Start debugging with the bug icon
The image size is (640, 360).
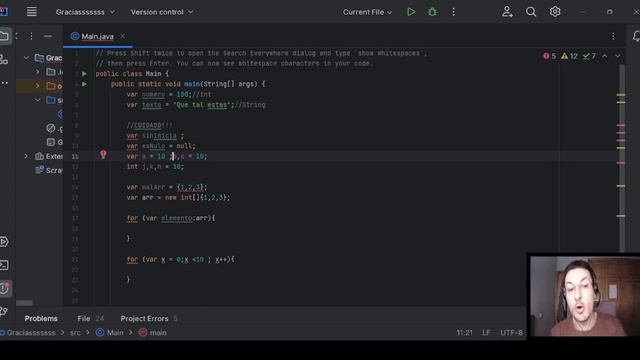[432, 12]
